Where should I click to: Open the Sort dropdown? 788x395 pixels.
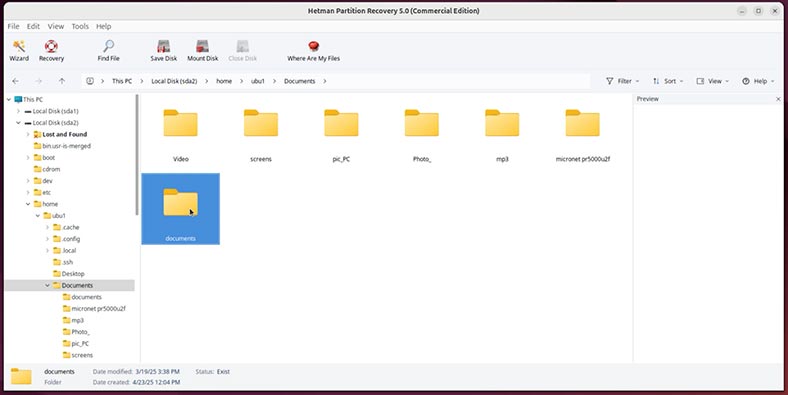click(x=668, y=81)
